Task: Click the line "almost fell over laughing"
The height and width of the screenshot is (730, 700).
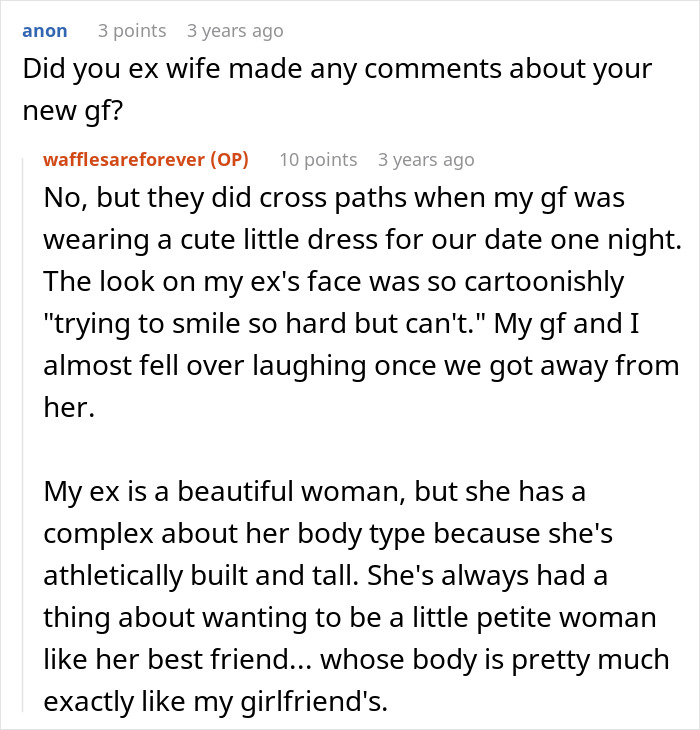Action: point(361,366)
